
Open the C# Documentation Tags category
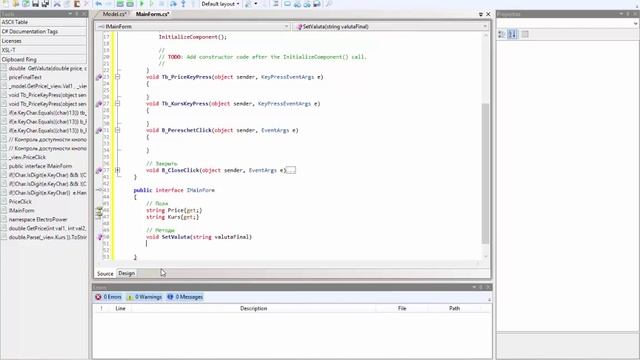[x=43, y=31]
